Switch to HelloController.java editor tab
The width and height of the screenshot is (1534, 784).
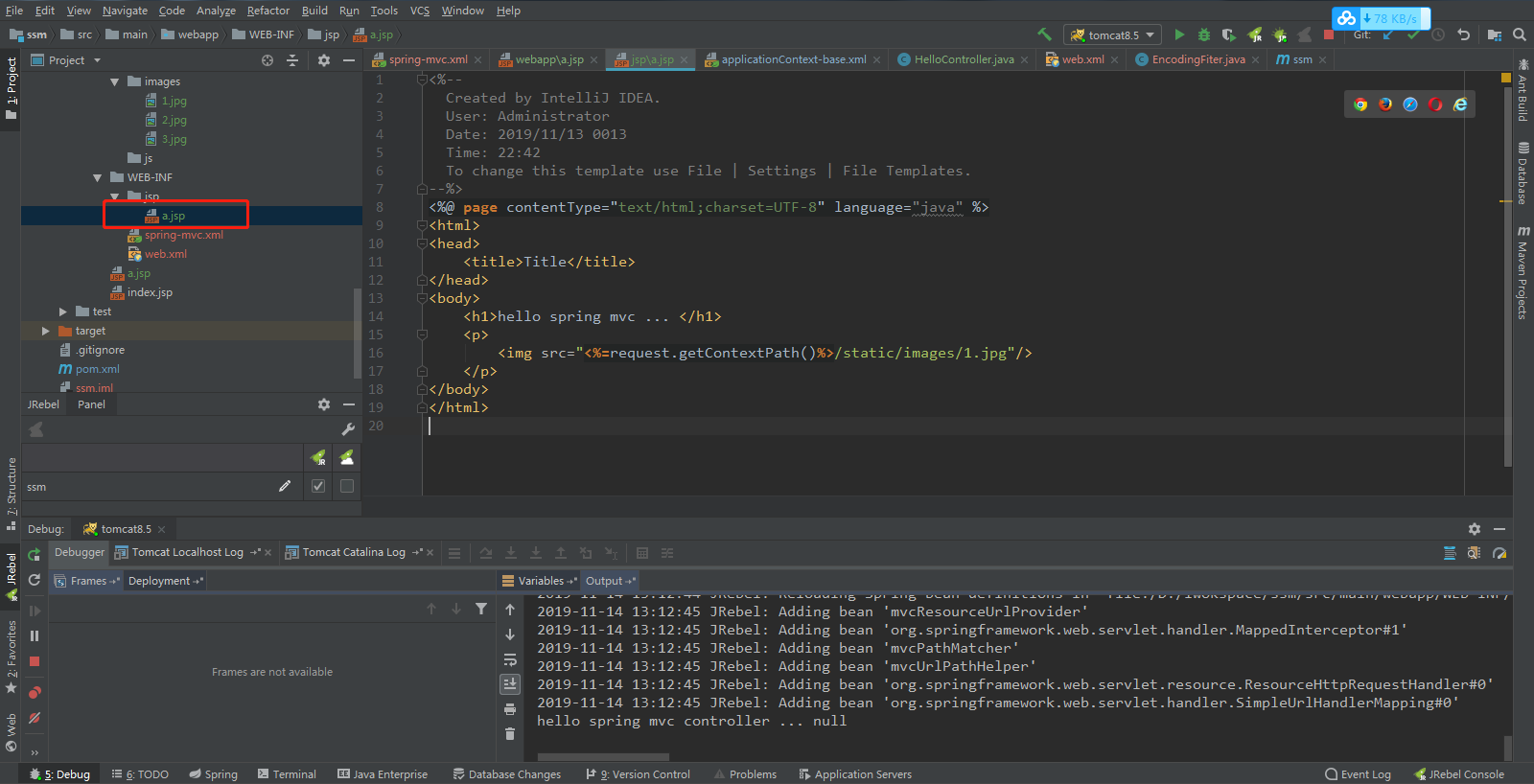coord(963,59)
